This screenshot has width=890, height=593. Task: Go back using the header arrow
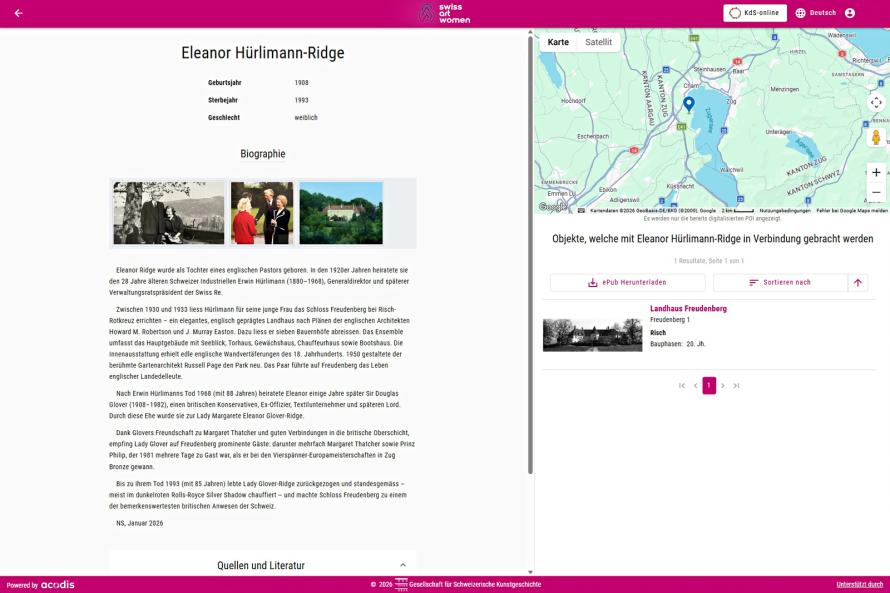pyautogui.click(x=19, y=13)
